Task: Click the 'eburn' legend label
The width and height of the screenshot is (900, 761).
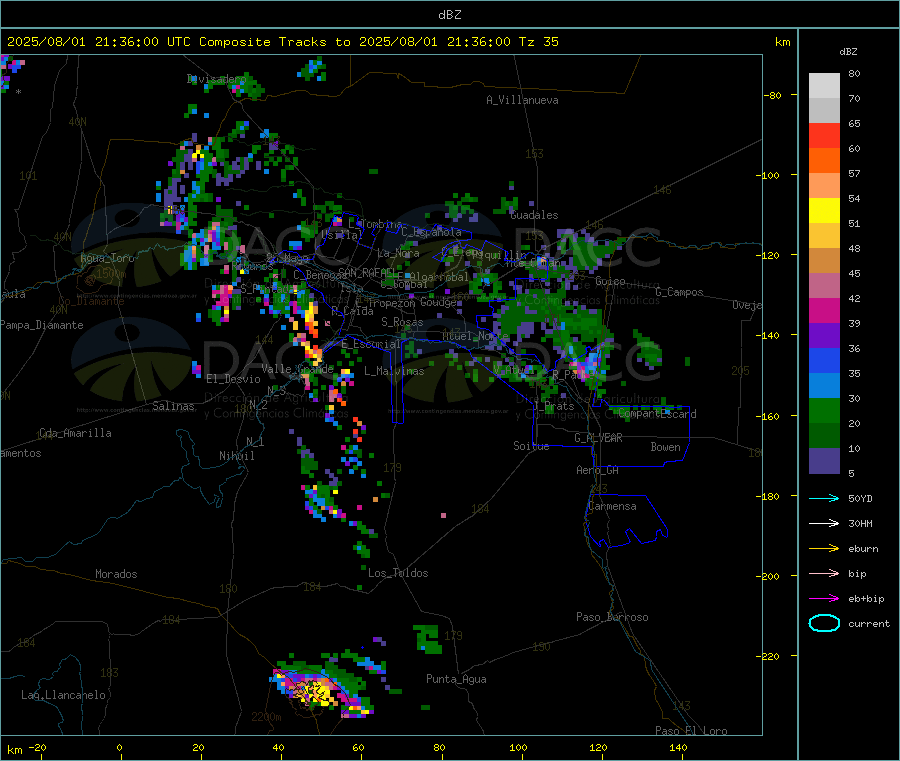Action: [863, 549]
